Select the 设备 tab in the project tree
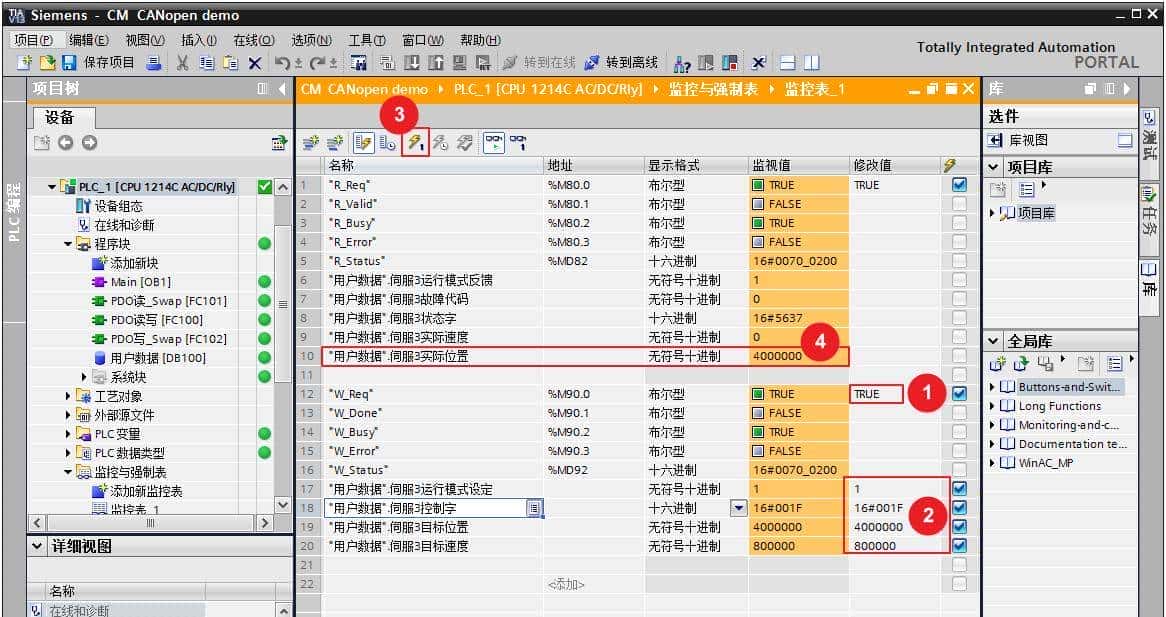The width and height of the screenshot is (1166, 617). (58, 117)
